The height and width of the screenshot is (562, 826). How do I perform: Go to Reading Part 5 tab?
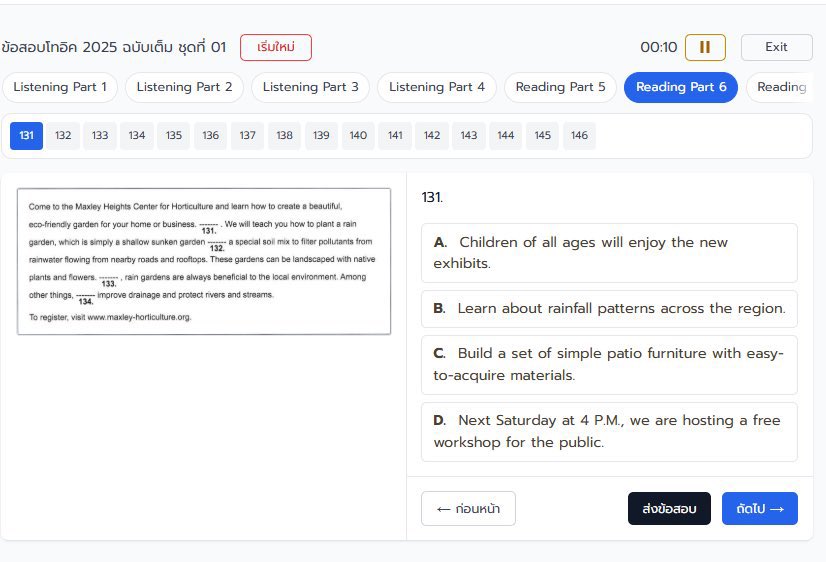click(560, 87)
